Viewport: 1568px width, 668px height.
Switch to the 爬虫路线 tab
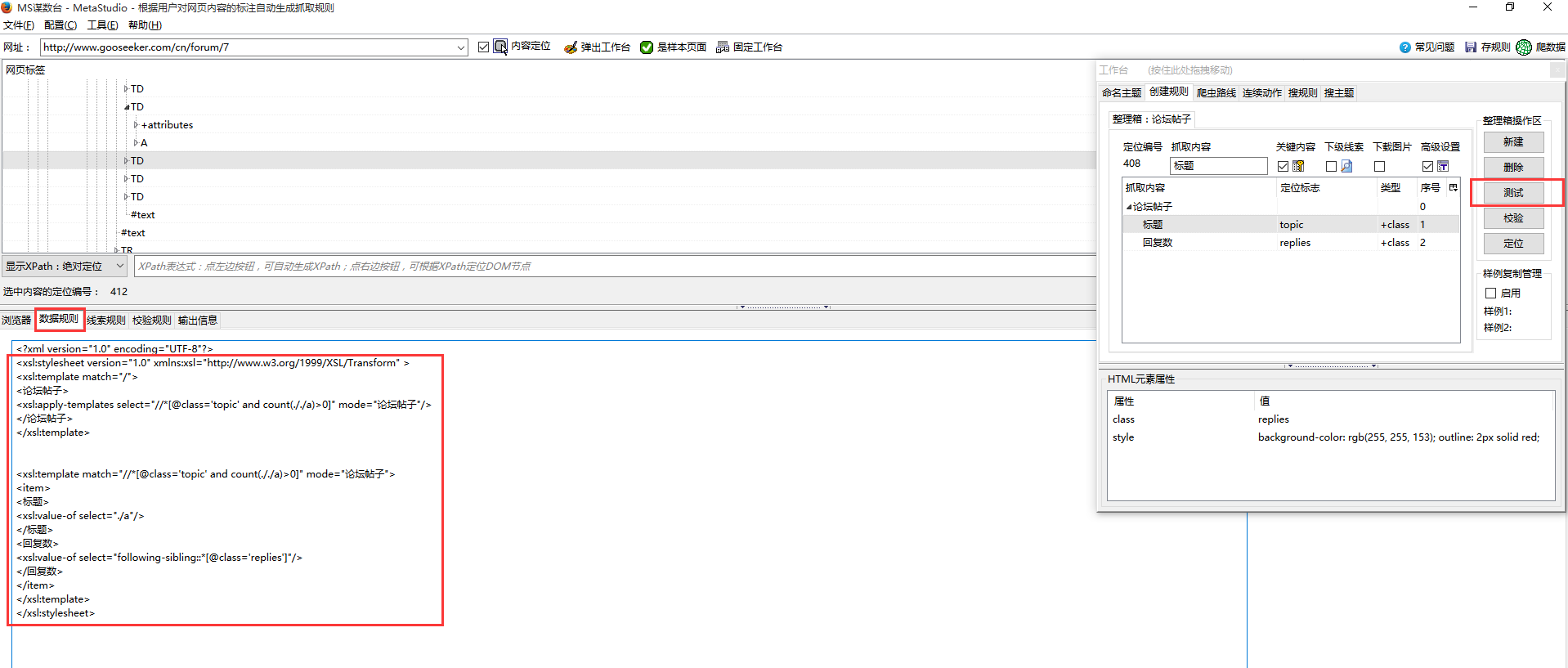coord(1216,92)
